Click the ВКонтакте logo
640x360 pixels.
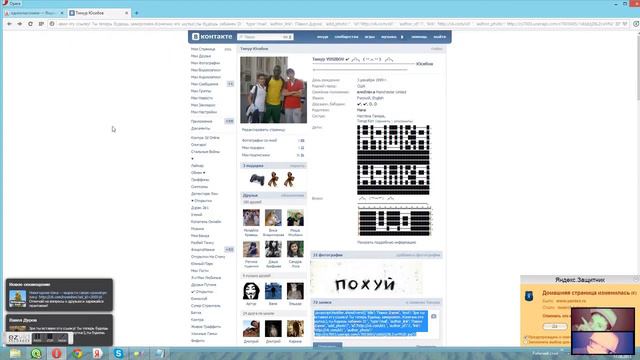pos(212,37)
